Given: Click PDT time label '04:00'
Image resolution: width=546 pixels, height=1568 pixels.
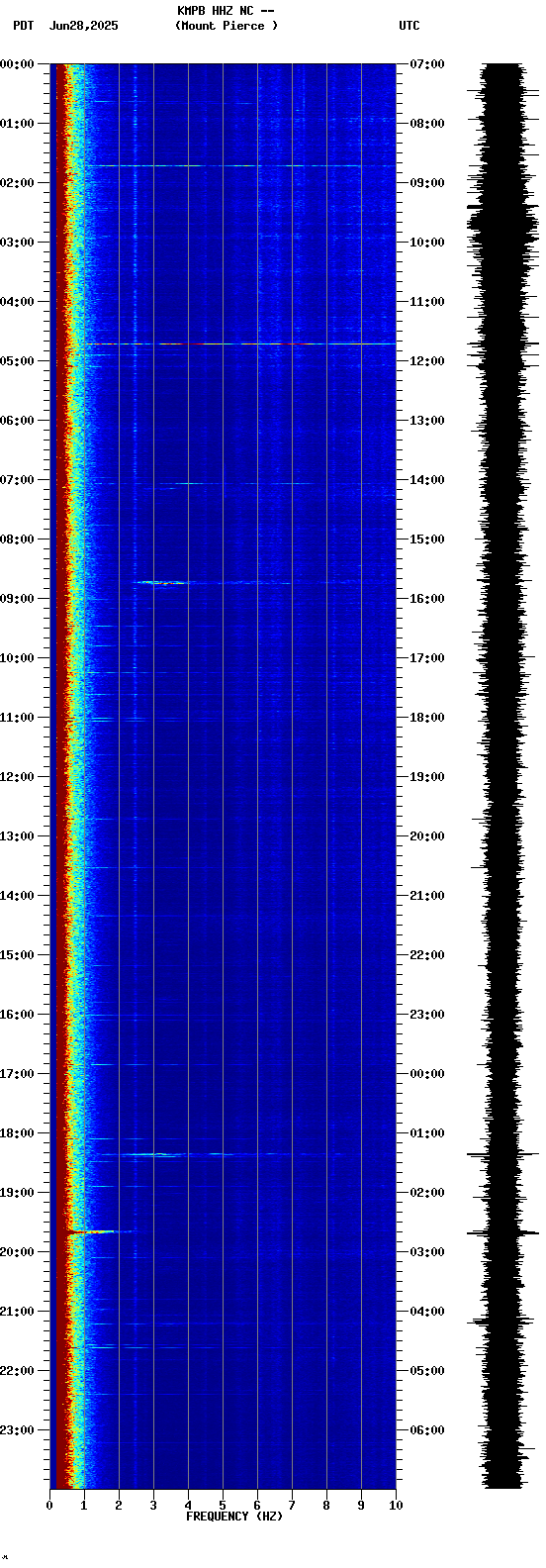Looking at the screenshot, I should [x=17, y=302].
